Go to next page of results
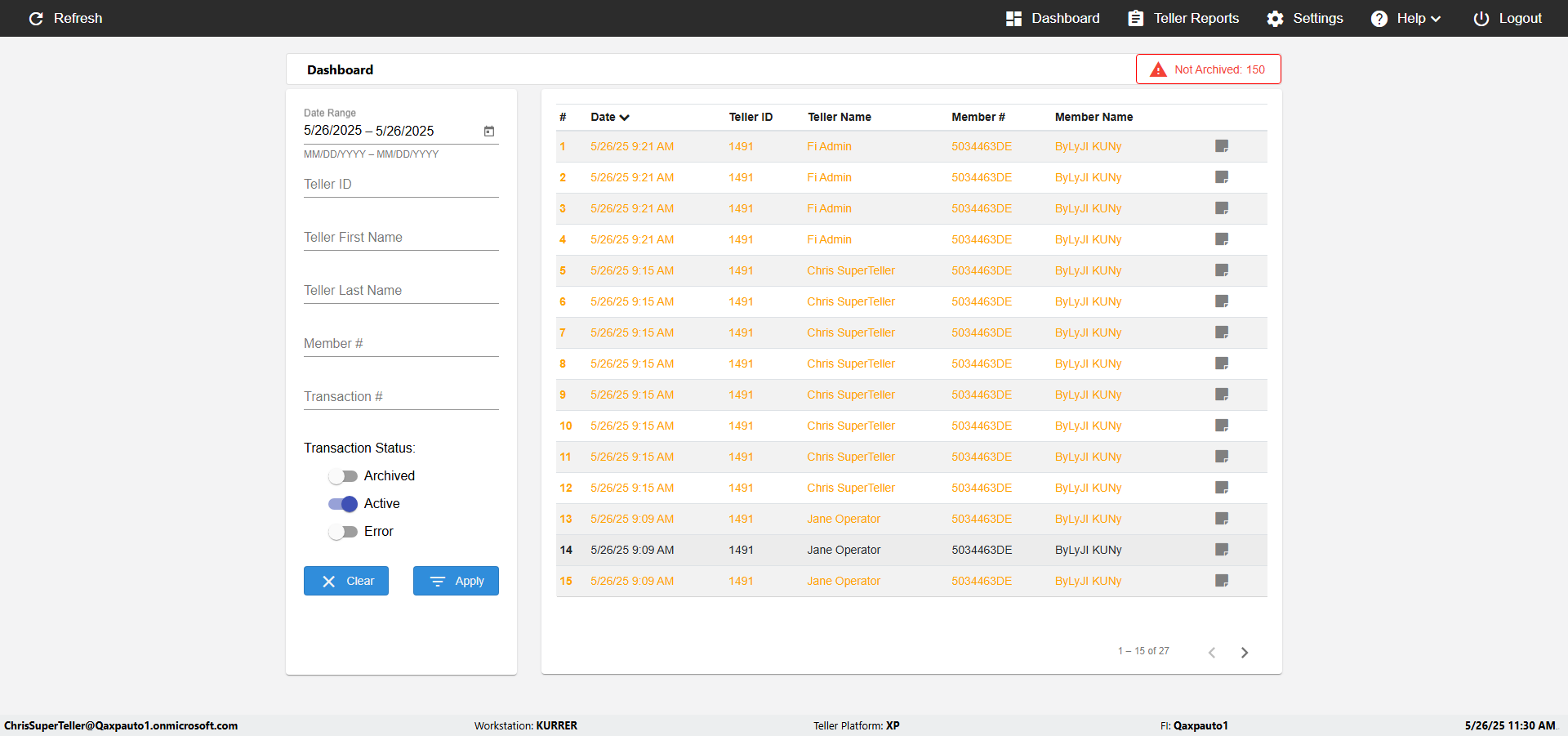The width and height of the screenshot is (1568, 736). click(x=1245, y=652)
